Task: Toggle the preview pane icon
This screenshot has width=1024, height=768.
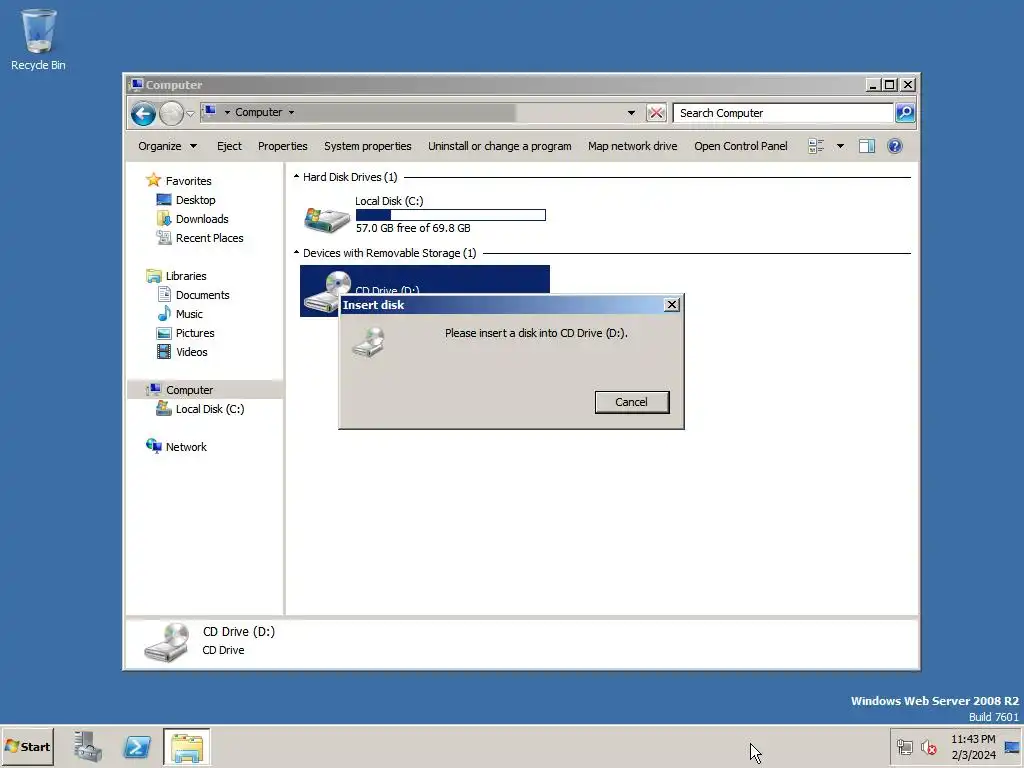Action: tap(867, 146)
